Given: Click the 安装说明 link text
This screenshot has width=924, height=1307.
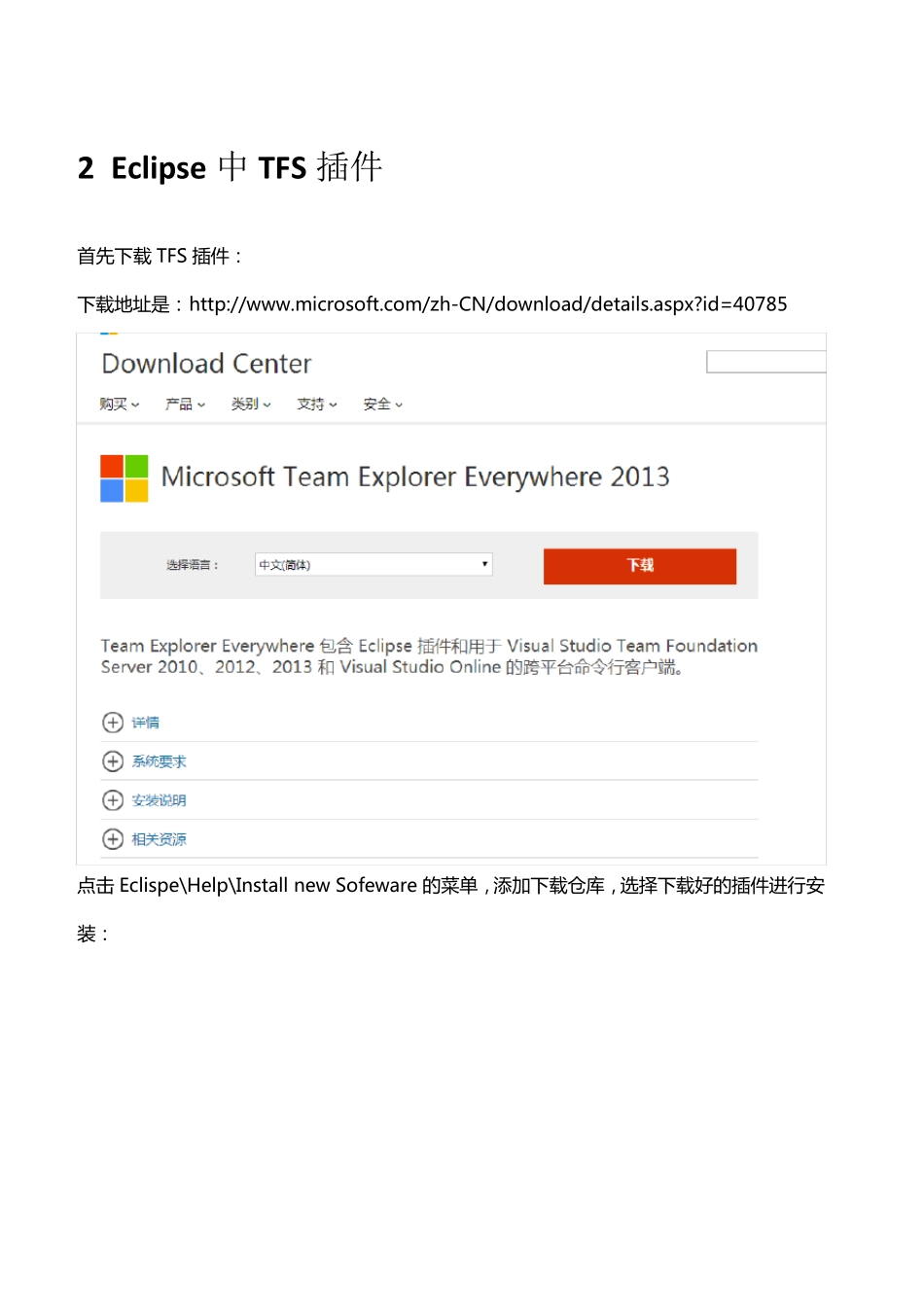Looking at the screenshot, I should (160, 800).
